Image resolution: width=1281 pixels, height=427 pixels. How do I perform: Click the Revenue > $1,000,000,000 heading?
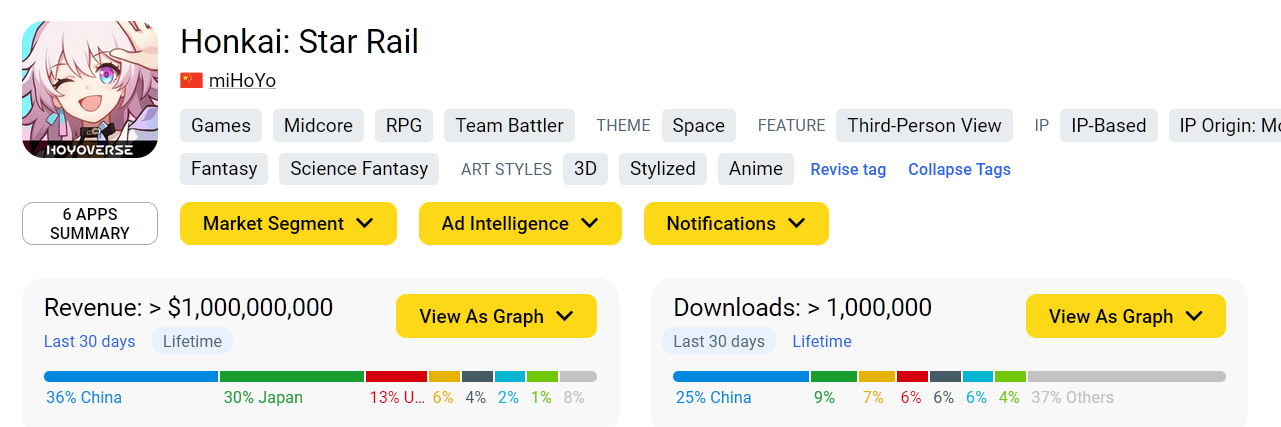coord(189,307)
